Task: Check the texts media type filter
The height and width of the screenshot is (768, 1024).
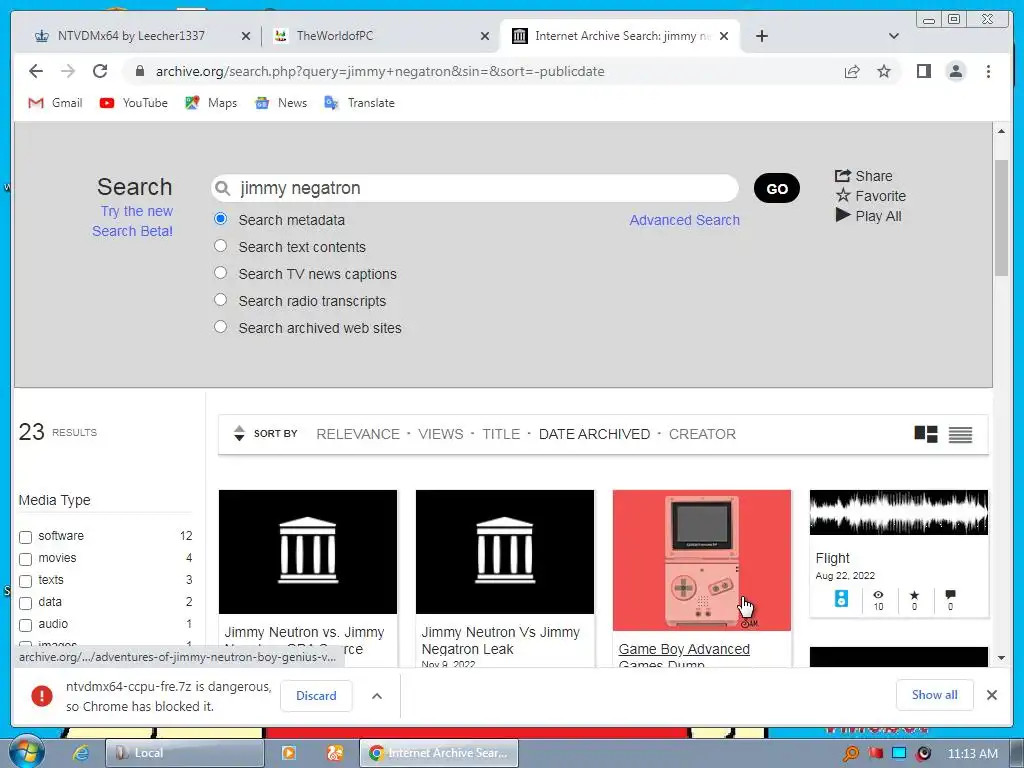Action: pos(25,581)
